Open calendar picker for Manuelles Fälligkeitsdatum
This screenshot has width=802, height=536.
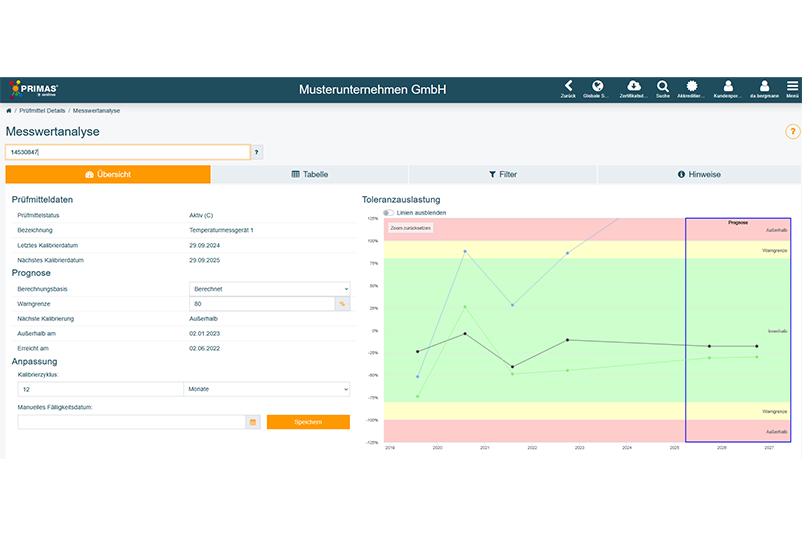253,422
